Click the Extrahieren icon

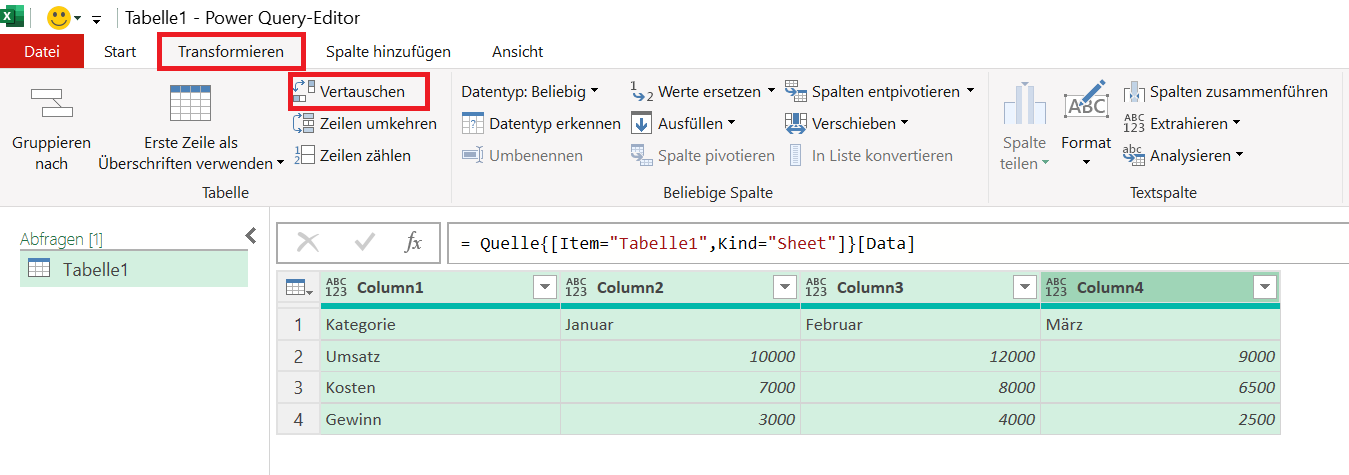tap(1134, 123)
